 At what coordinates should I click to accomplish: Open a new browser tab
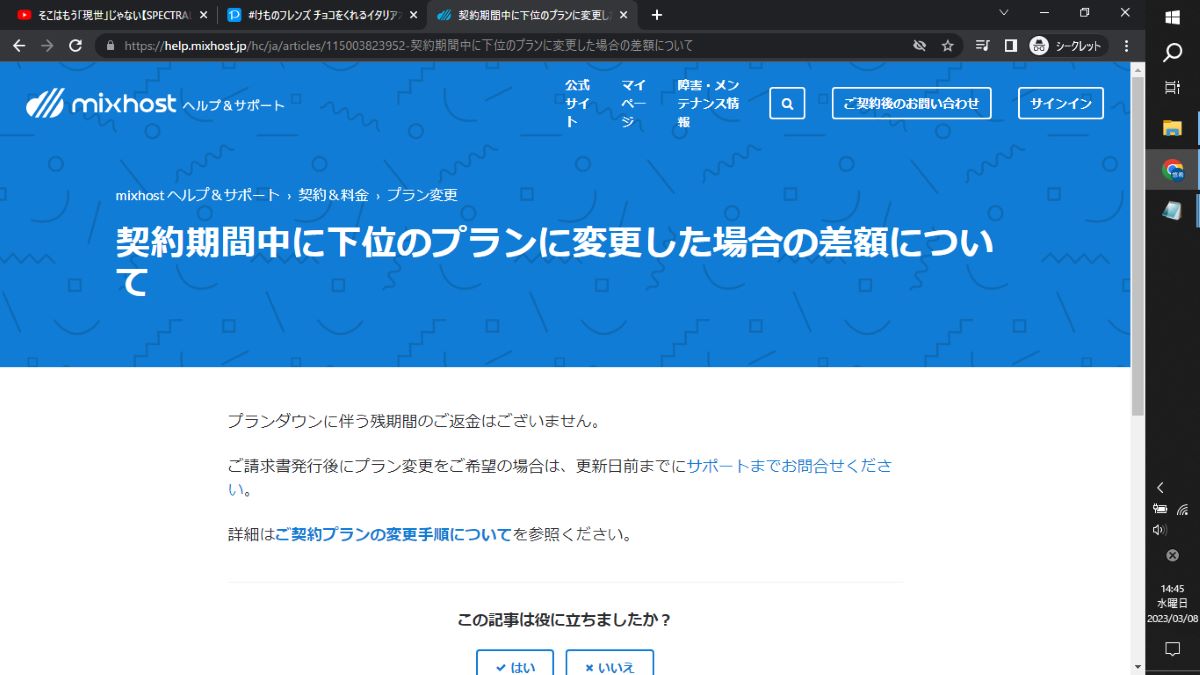point(657,15)
